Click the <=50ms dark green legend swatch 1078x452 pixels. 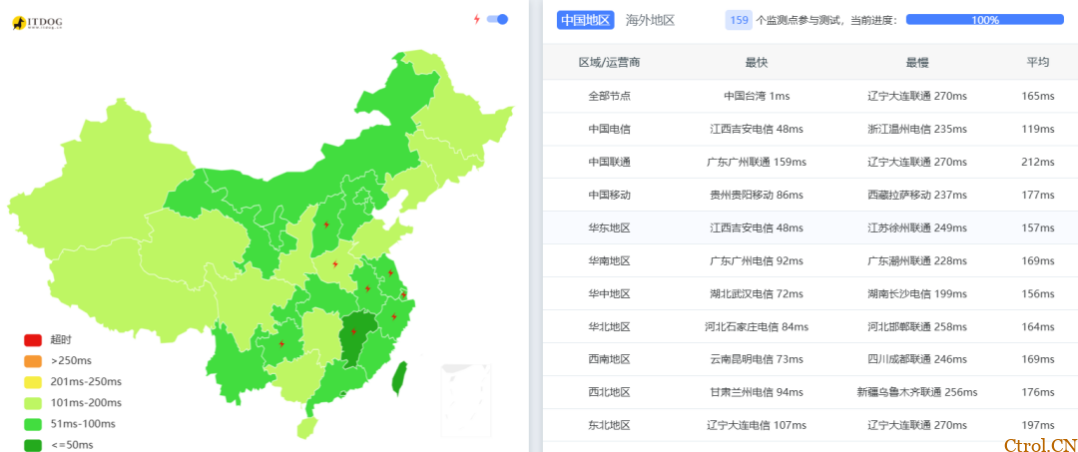coord(34,445)
